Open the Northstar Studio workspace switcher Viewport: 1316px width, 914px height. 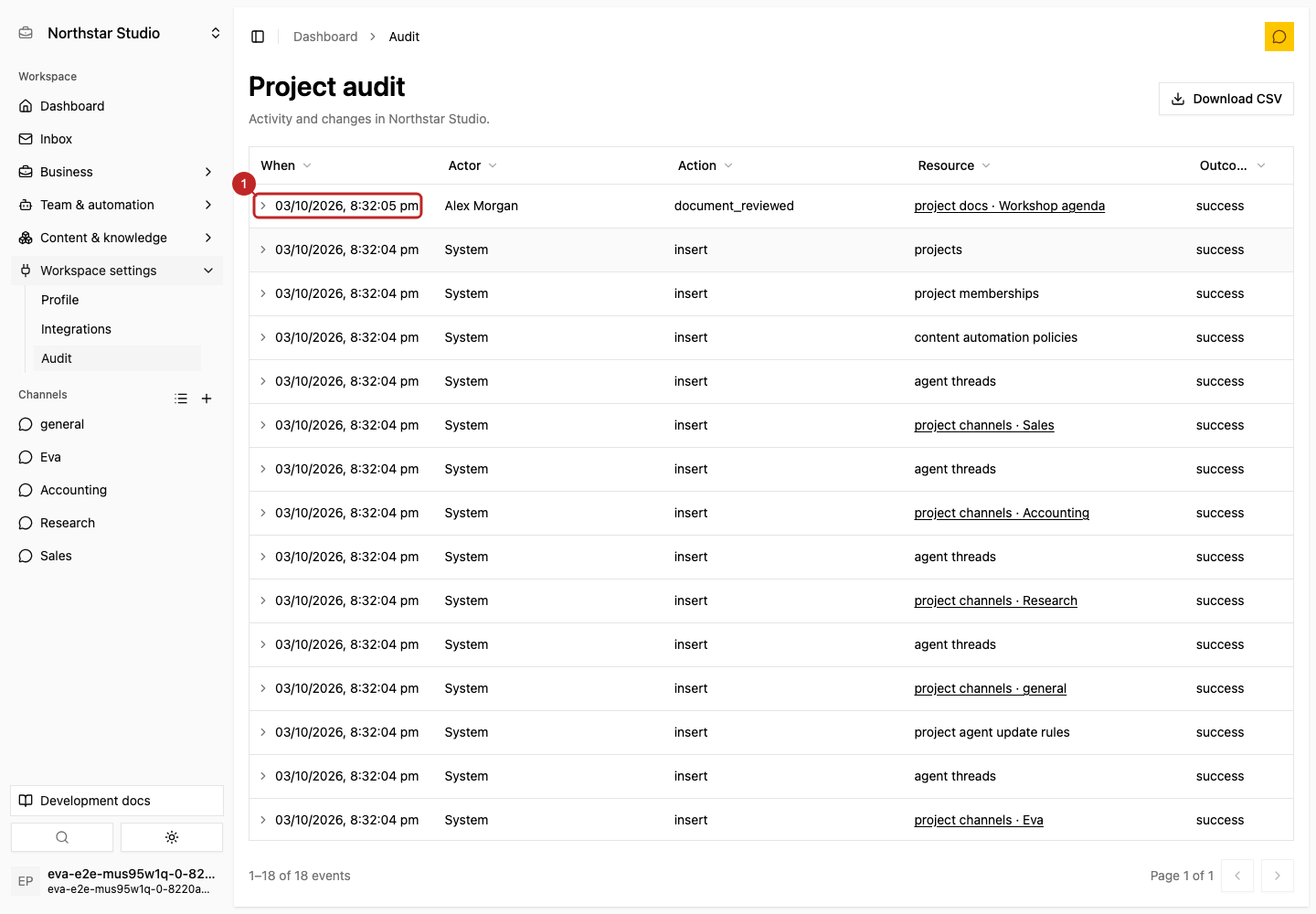tap(119, 33)
